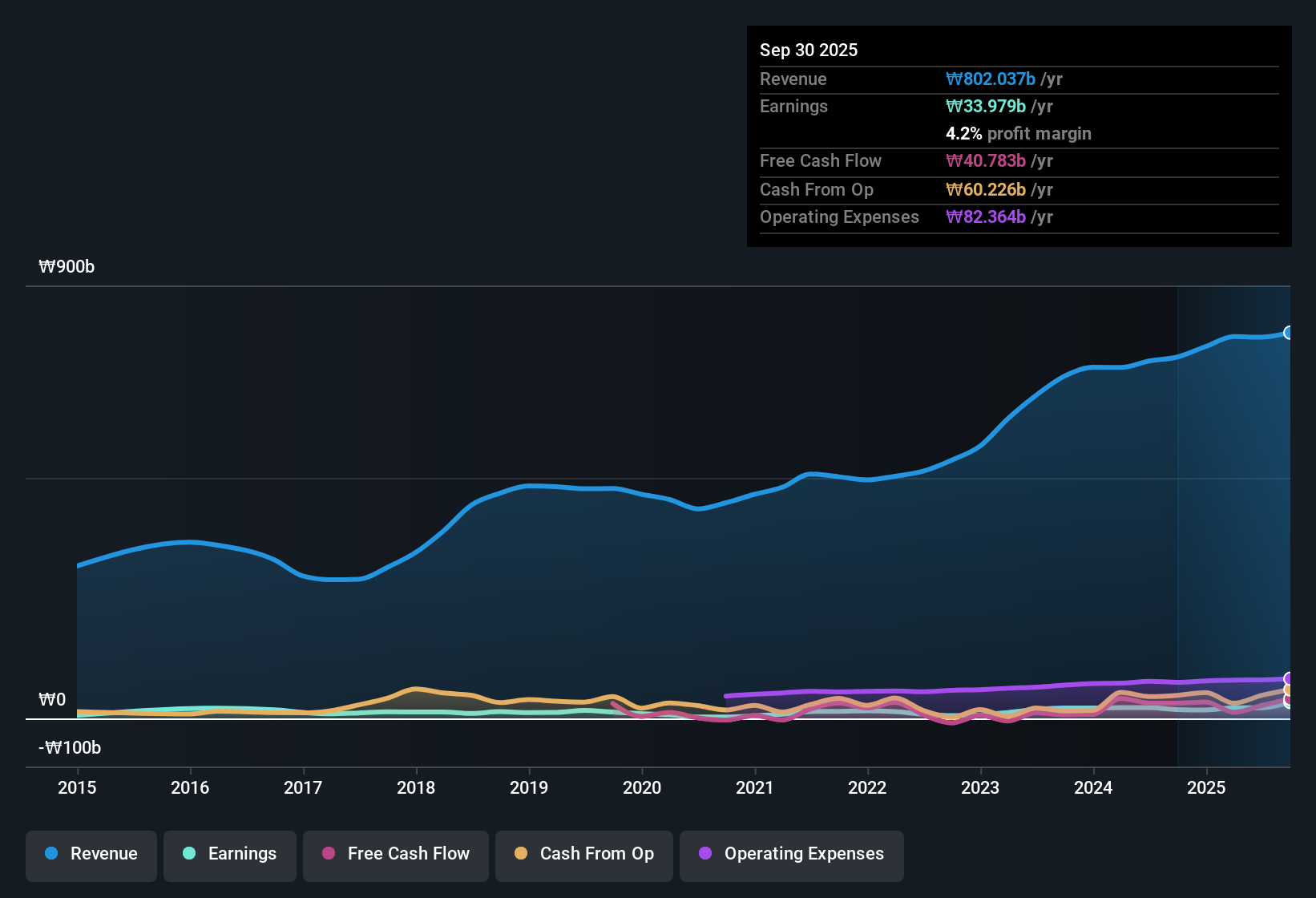Open the Cash From Op legend details
Image resolution: width=1316 pixels, height=898 pixels.
(583, 854)
